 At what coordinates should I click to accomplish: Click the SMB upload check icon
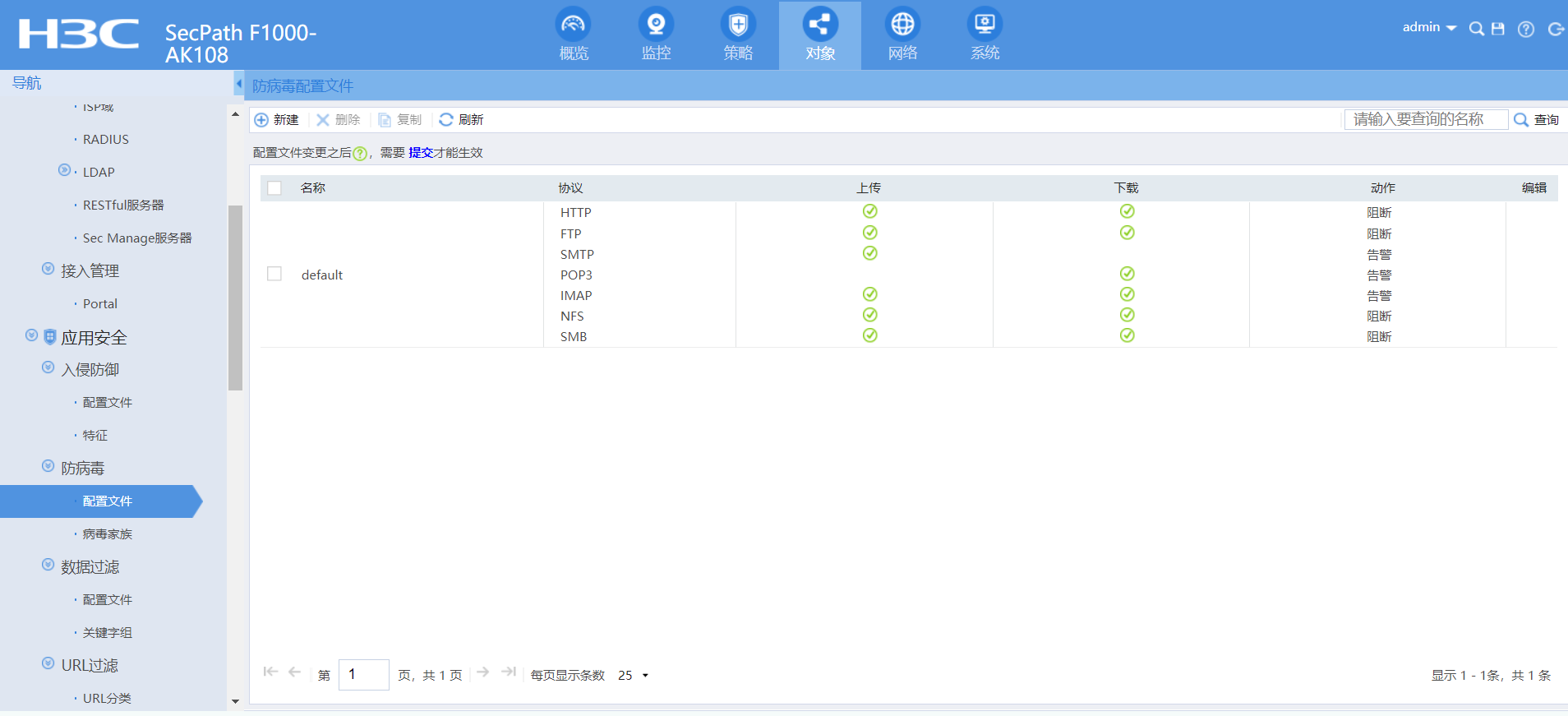[870, 335]
